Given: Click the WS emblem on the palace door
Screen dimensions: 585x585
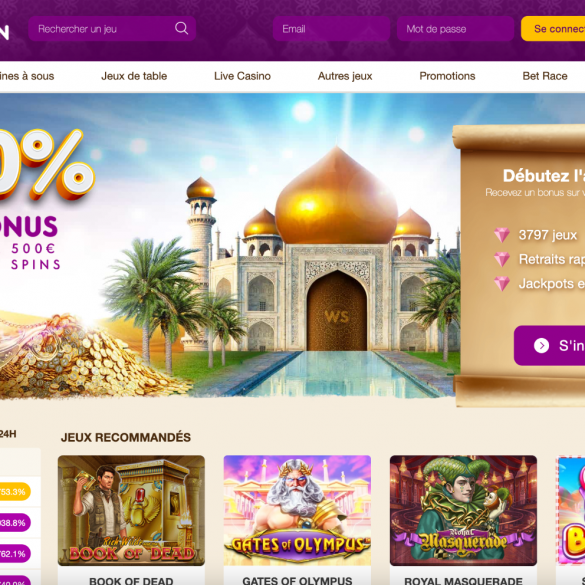Looking at the screenshot, I should coord(337,317).
